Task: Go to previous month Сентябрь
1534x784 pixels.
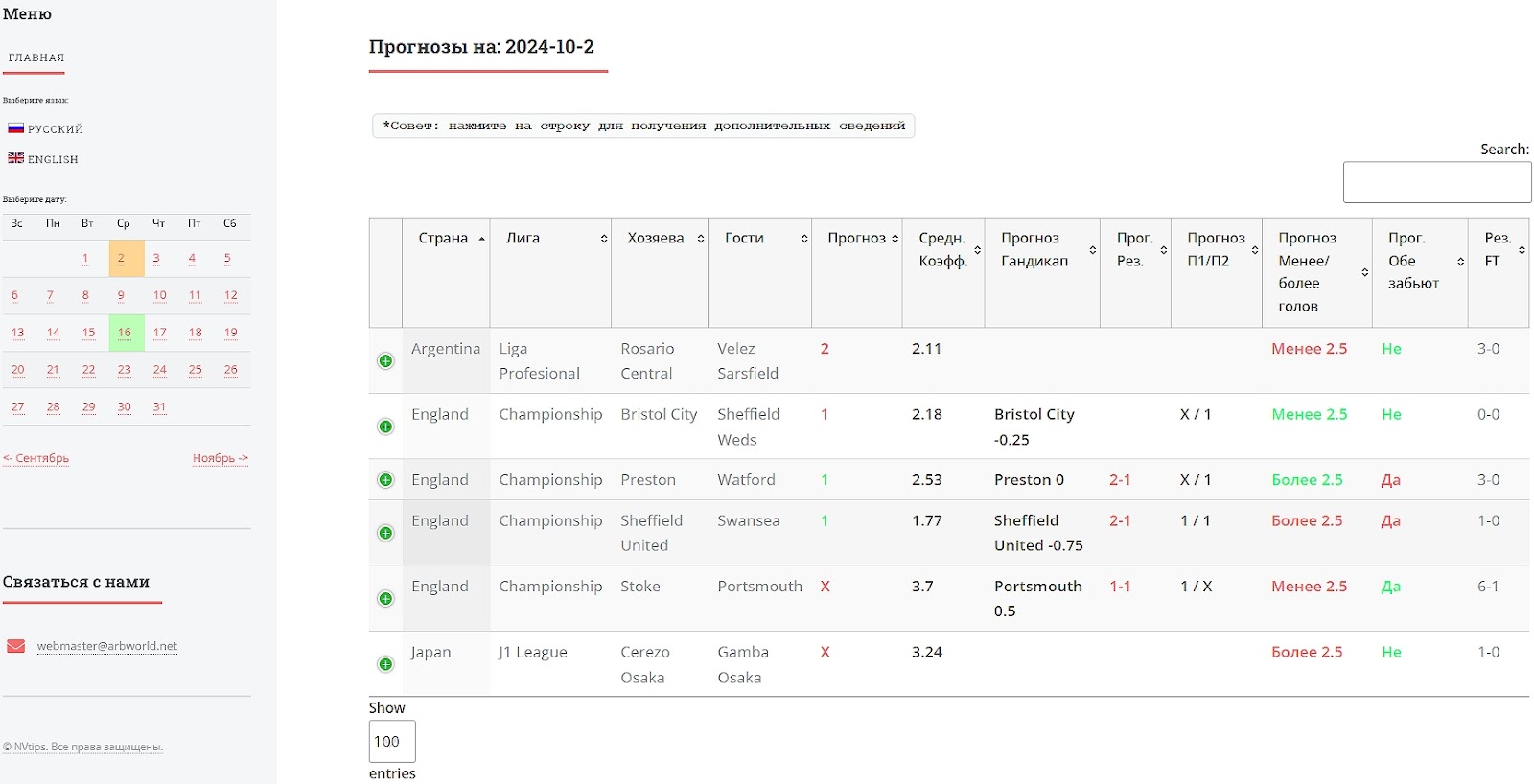Action: click(x=36, y=458)
